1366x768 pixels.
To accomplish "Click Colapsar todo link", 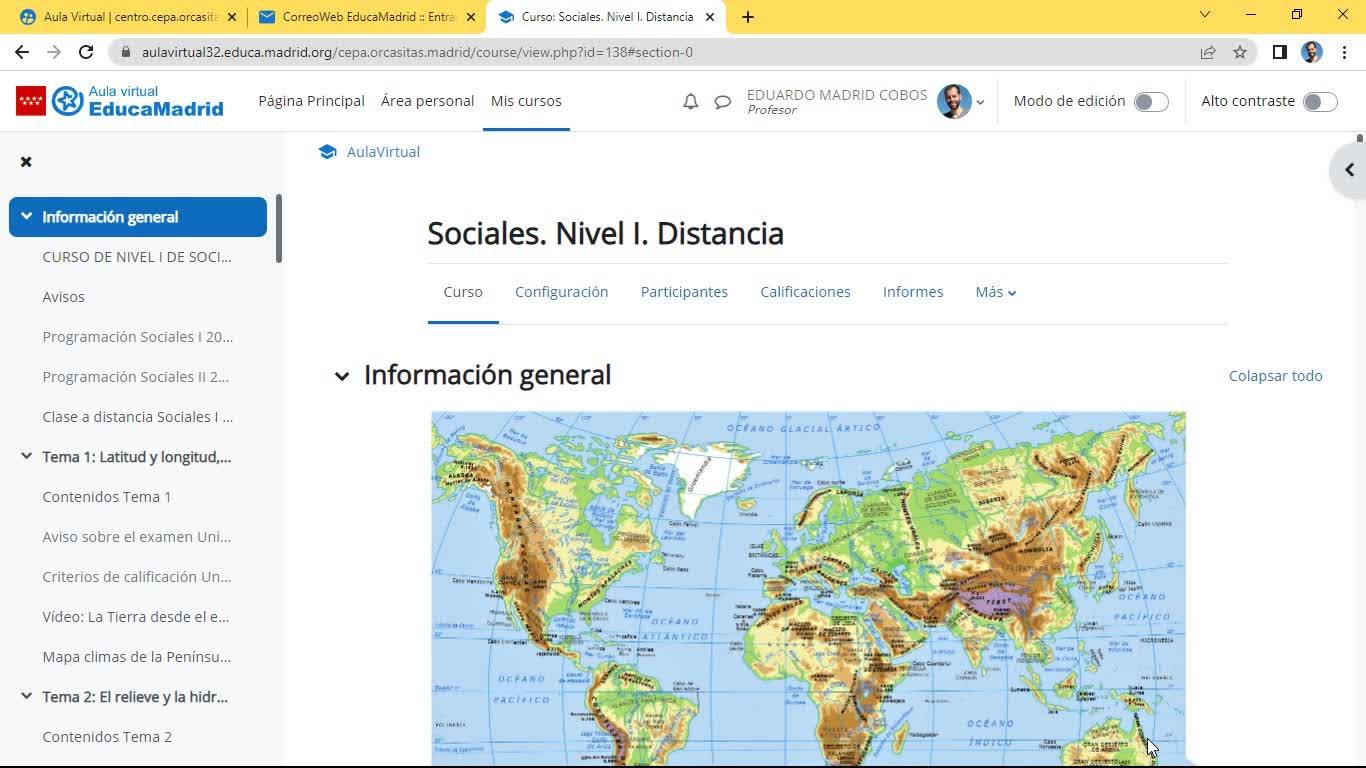I will [x=1276, y=376].
